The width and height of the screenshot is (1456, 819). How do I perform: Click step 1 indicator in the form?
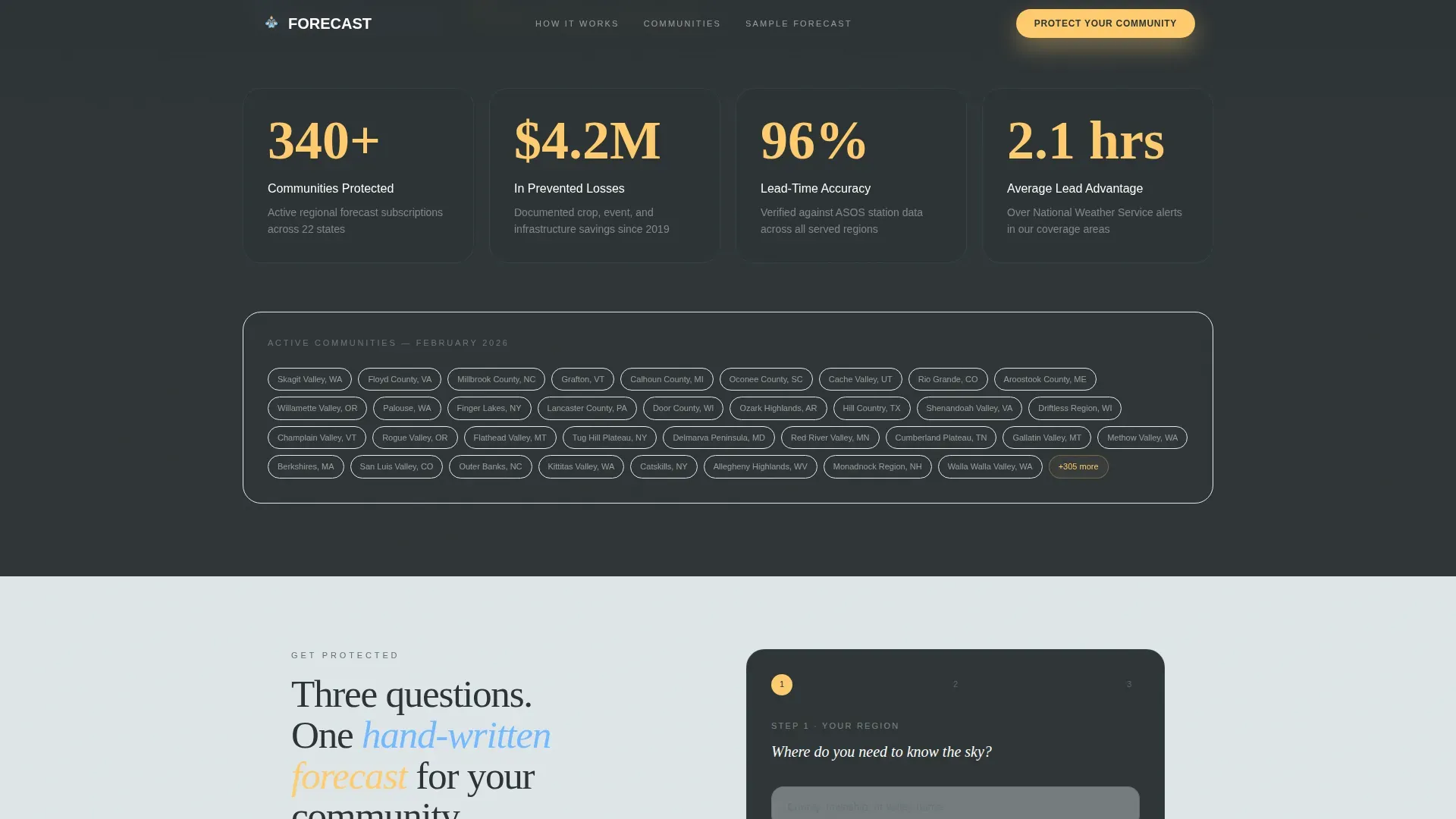(x=782, y=685)
